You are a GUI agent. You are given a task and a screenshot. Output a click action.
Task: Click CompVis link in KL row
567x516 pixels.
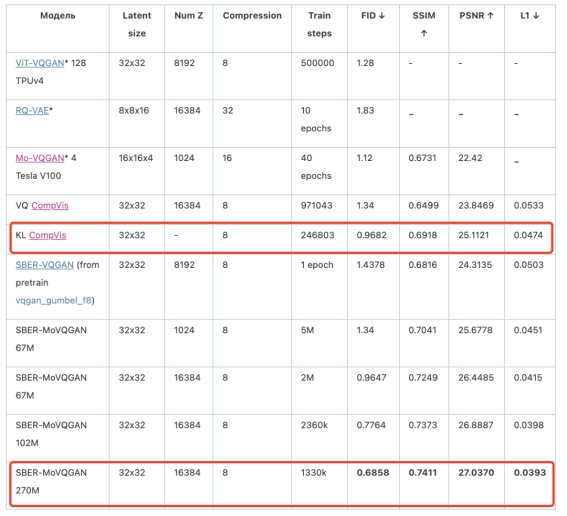click(48, 235)
